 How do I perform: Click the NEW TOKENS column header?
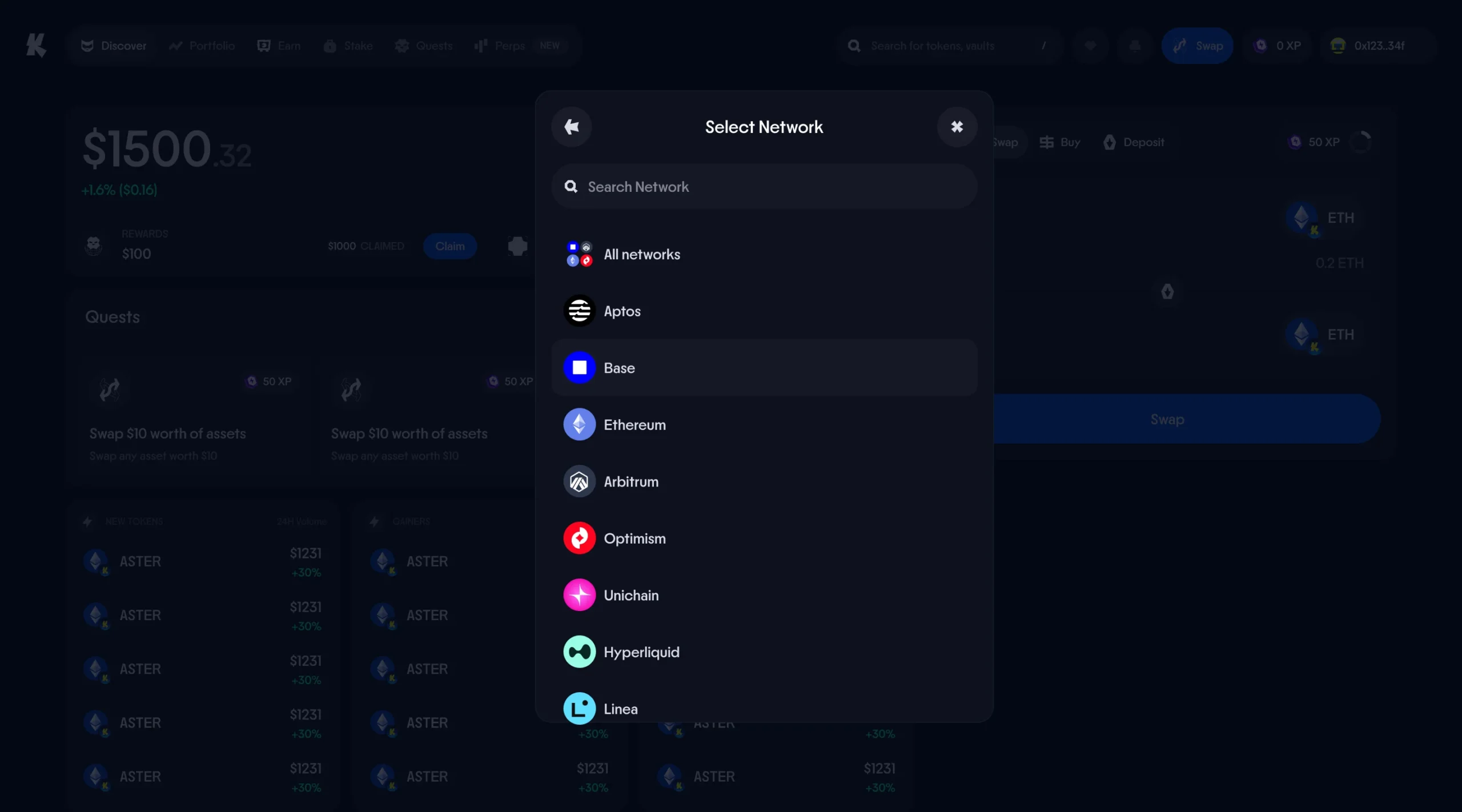tap(134, 521)
